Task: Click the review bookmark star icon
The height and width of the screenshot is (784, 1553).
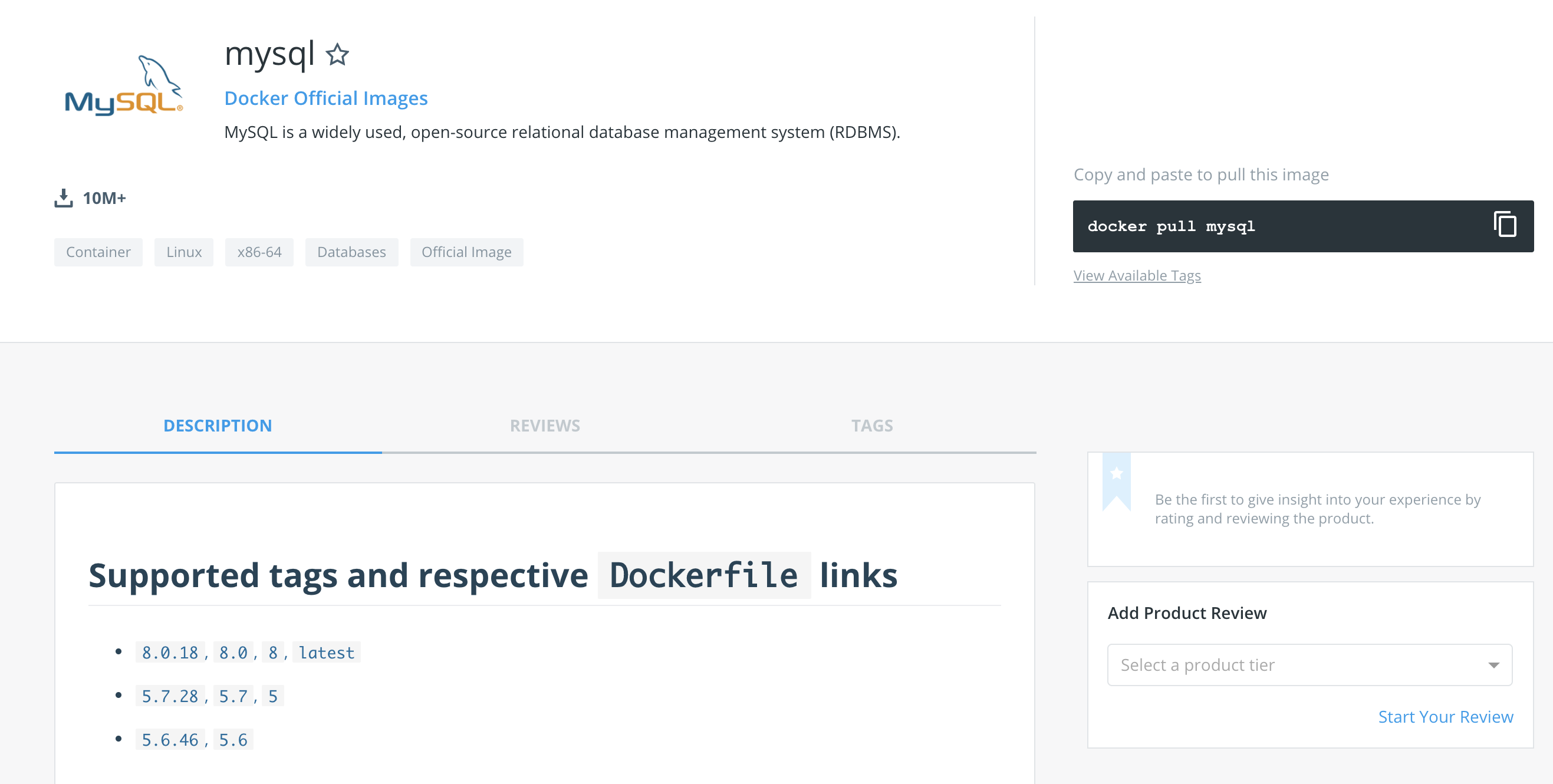Action: click(1116, 475)
